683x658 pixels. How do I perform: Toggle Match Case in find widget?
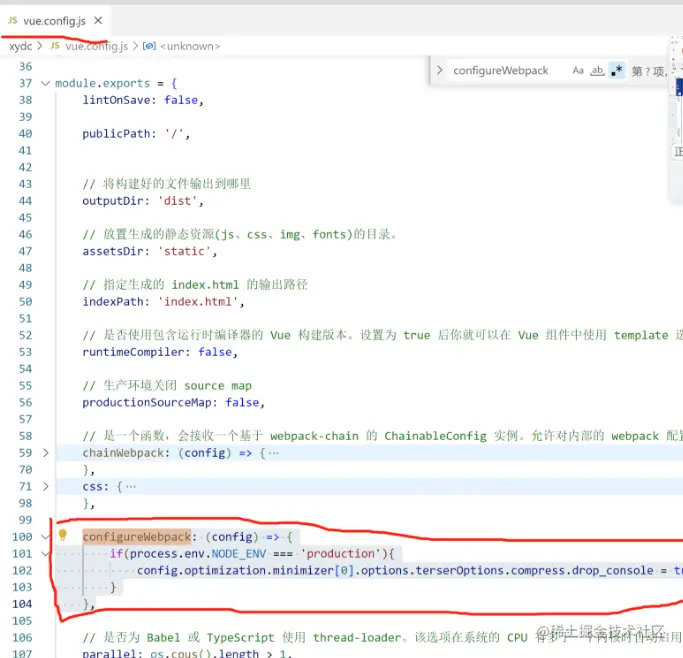pyautogui.click(x=578, y=71)
